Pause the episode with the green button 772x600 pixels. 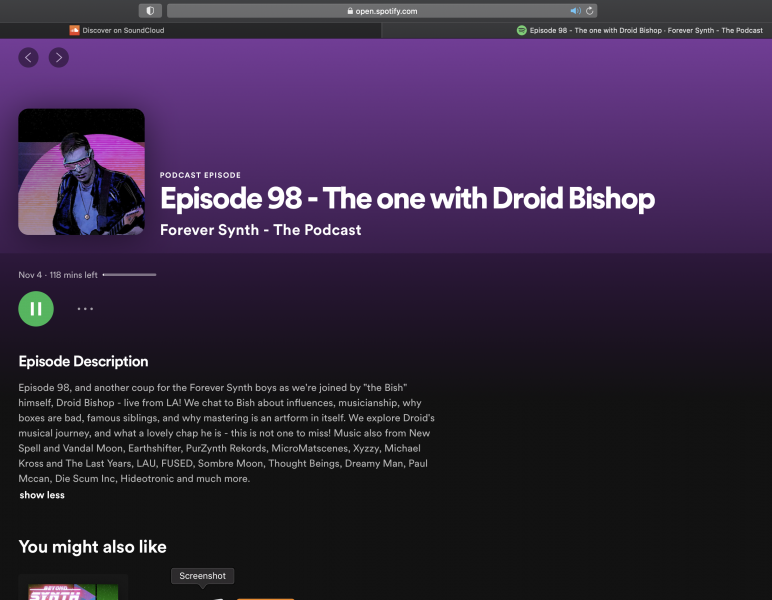(36, 309)
